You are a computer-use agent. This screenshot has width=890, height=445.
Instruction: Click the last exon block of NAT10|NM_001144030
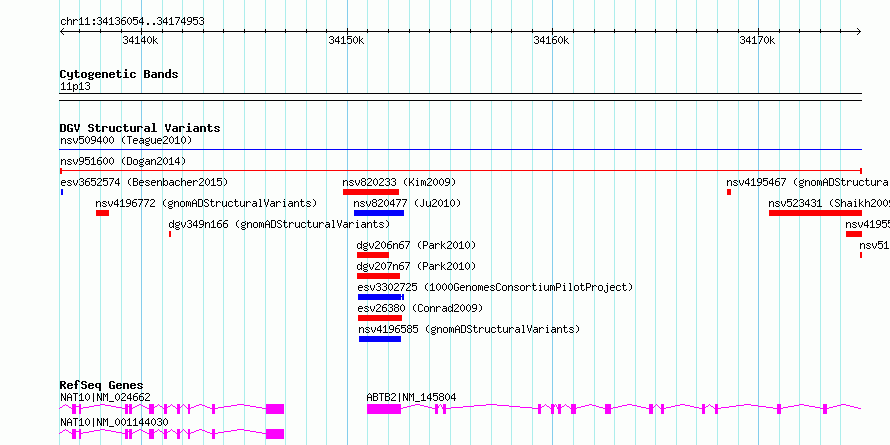coord(275,434)
